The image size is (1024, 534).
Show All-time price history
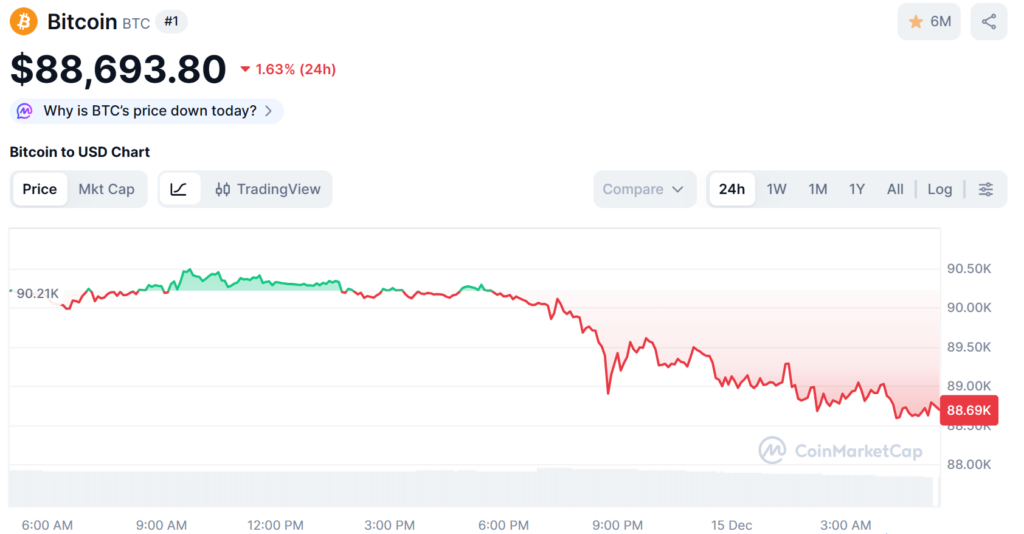coord(895,189)
